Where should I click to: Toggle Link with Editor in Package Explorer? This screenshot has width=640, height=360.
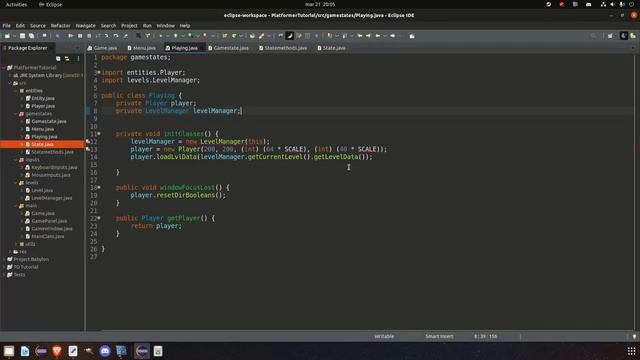pyautogui.click(x=67, y=58)
